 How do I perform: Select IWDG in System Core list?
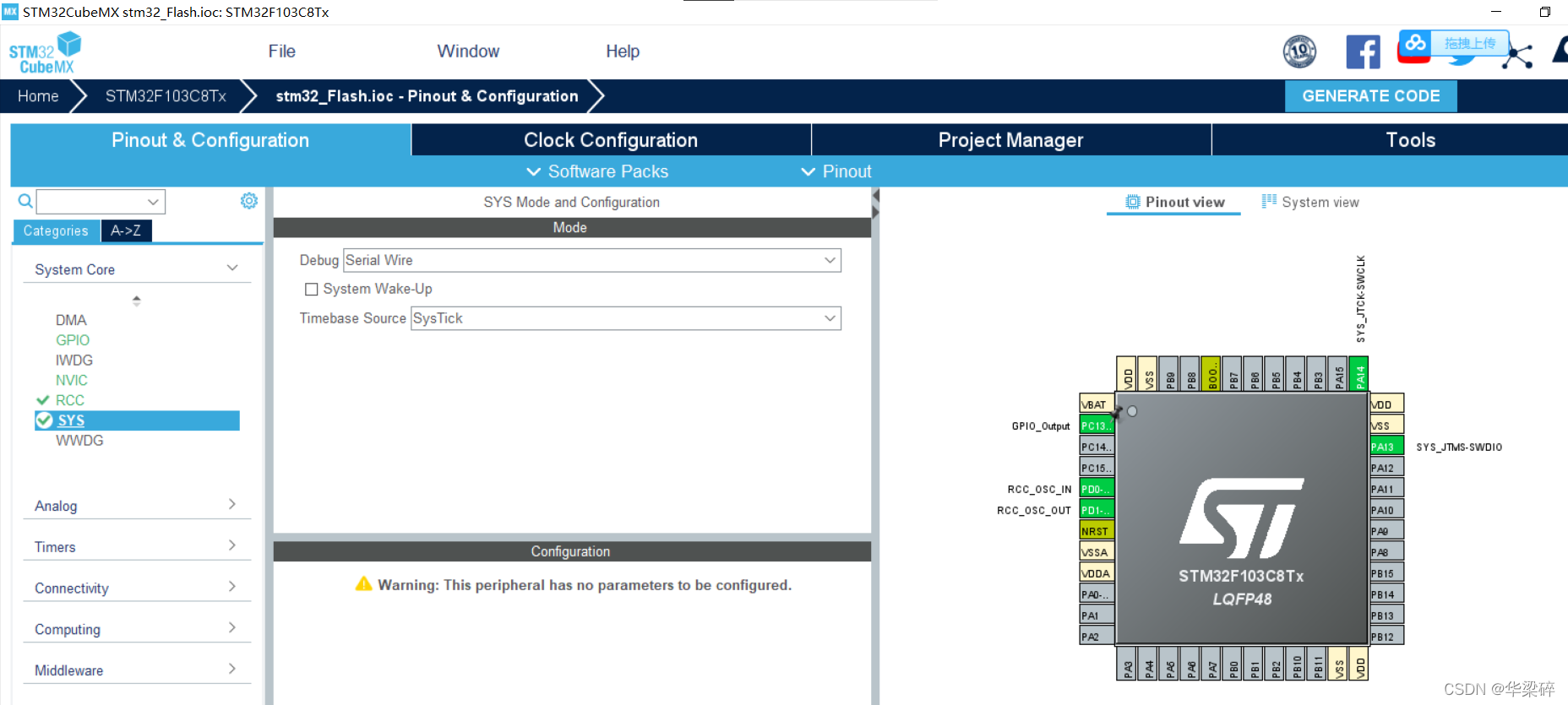tap(74, 361)
